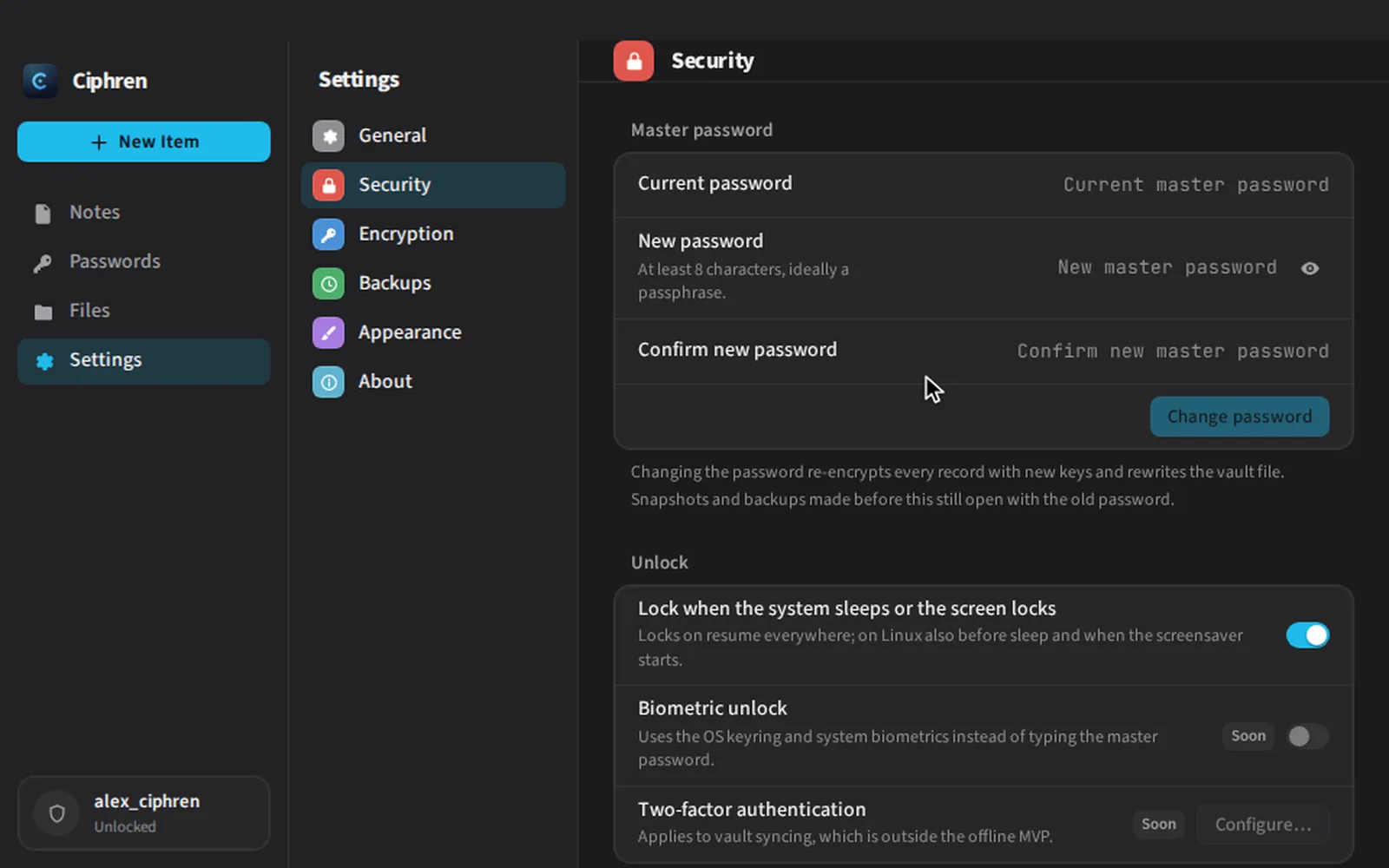The width and height of the screenshot is (1389, 868).
Task: Click the red Security lock icon in settings list
Action: click(x=328, y=185)
